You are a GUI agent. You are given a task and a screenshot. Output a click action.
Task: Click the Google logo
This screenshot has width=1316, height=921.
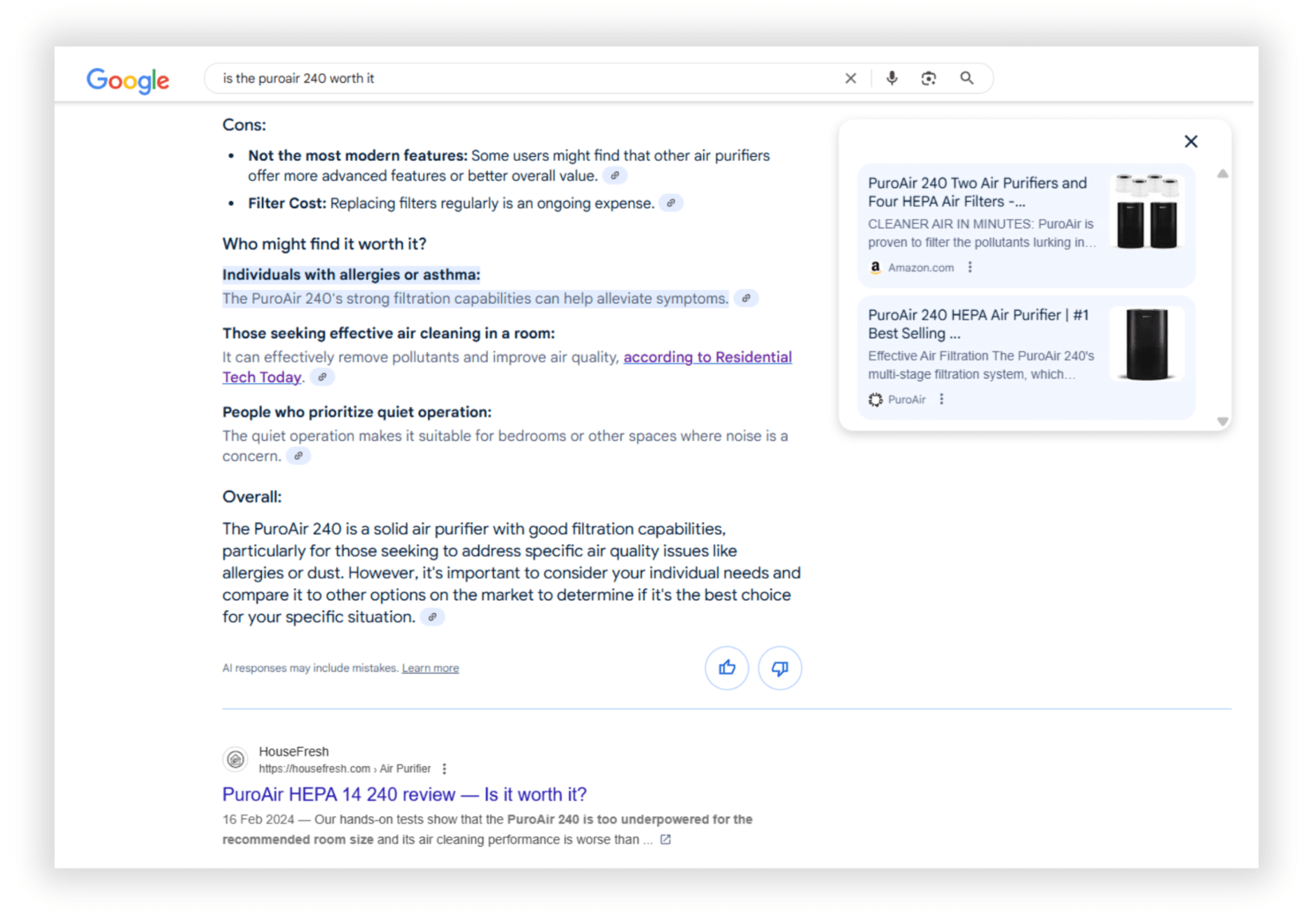(x=127, y=80)
